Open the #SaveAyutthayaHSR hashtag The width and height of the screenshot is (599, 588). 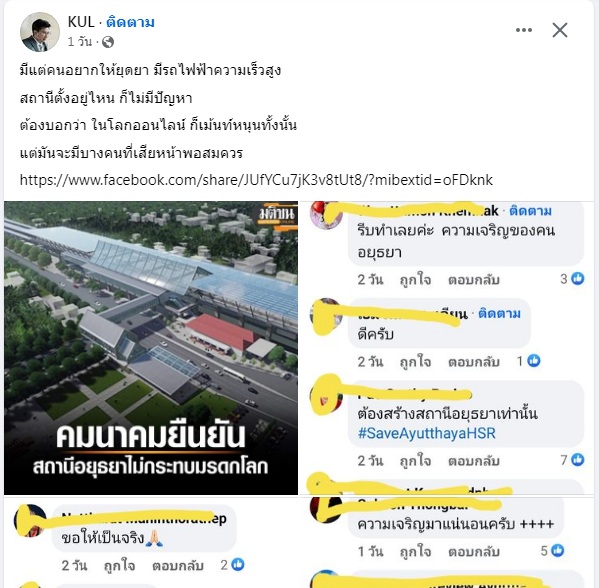click(x=427, y=433)
